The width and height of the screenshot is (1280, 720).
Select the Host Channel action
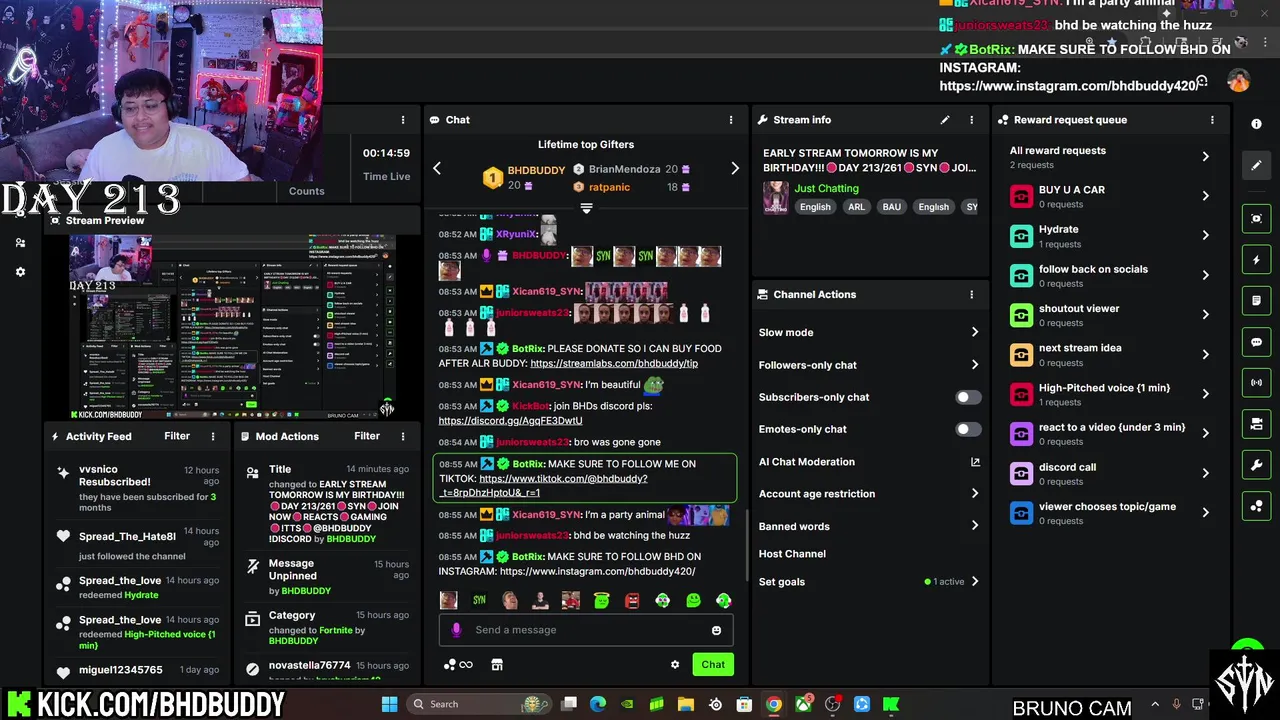(792, 554)
